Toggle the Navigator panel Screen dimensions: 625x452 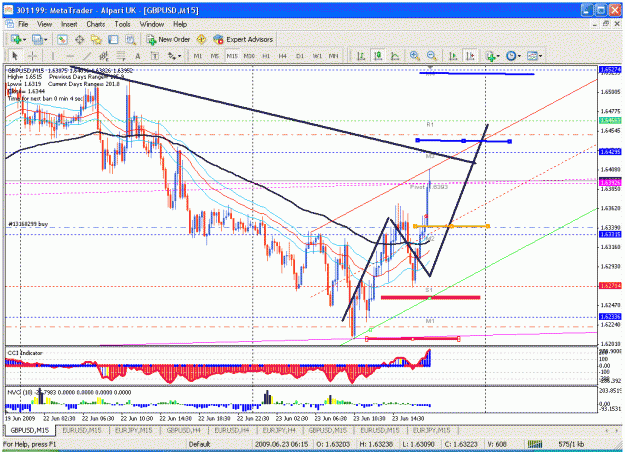tap(96, 39)
